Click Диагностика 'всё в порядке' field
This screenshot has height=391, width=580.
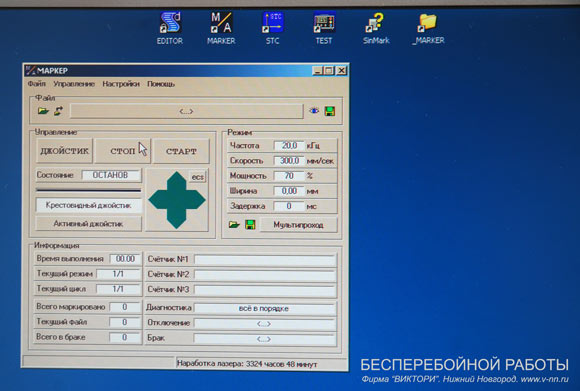[x=265, y=308]
